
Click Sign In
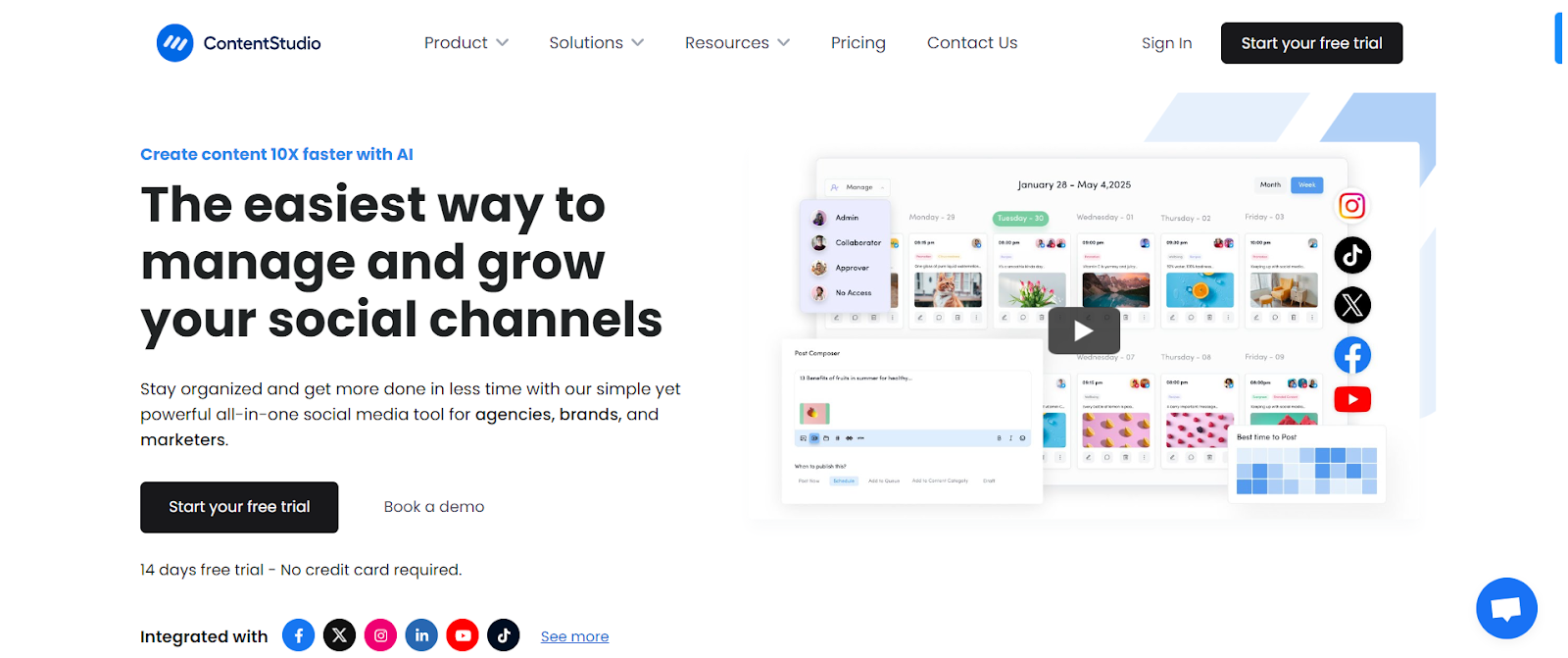pyautogui.click(x=1166, y=43)
